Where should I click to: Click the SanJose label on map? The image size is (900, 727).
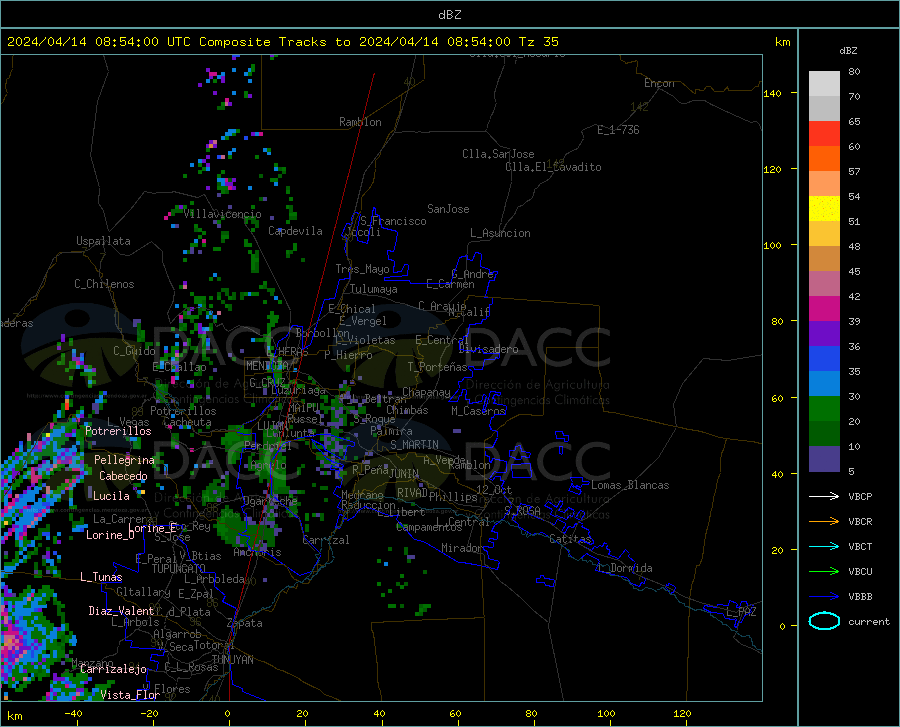[x=448, y=209]
